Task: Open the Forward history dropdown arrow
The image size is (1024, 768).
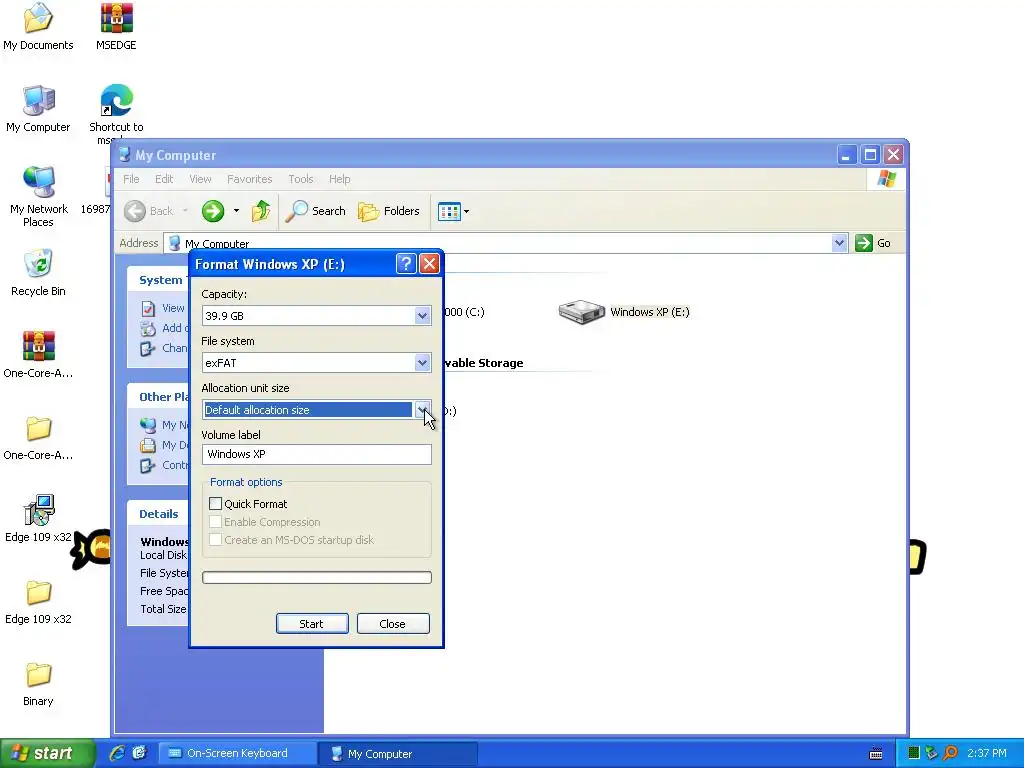Action: (236, 211)
